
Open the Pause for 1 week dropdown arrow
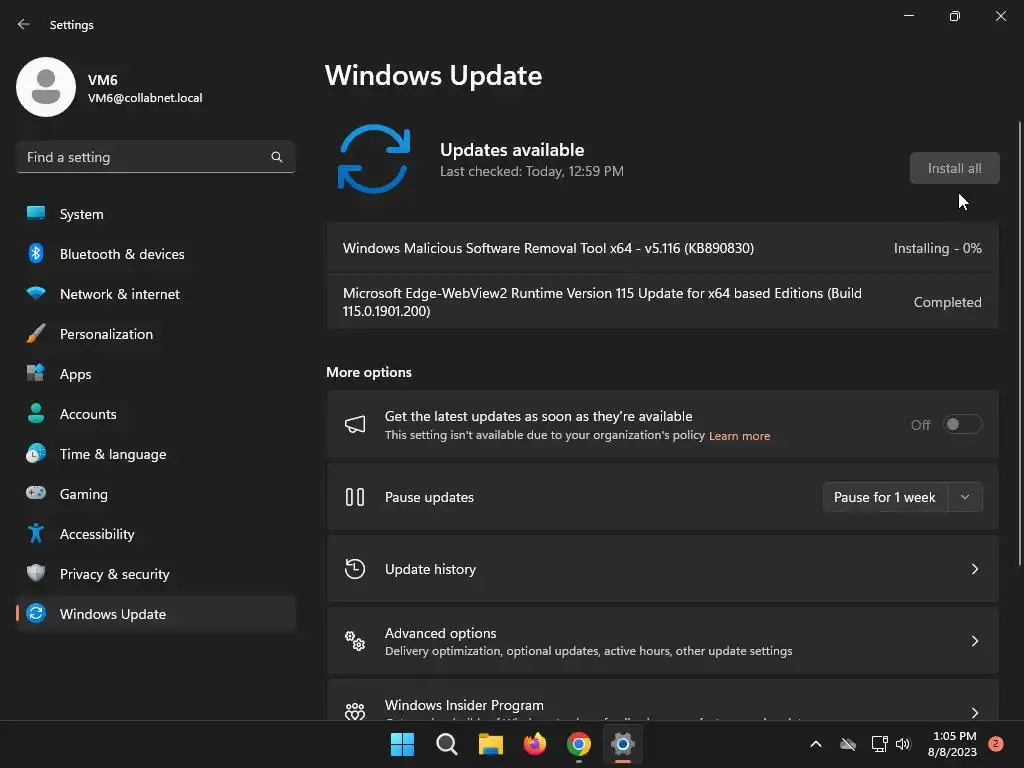click(x=965, y=497)
